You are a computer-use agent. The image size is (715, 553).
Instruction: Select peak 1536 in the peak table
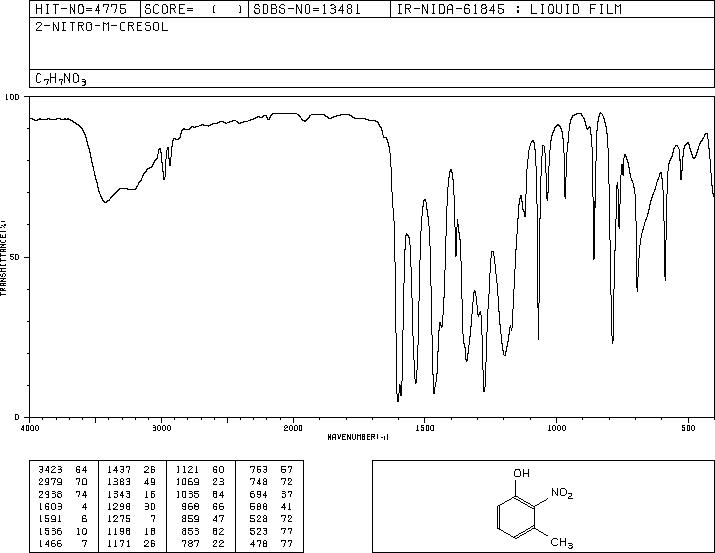[x=50, y=532]
